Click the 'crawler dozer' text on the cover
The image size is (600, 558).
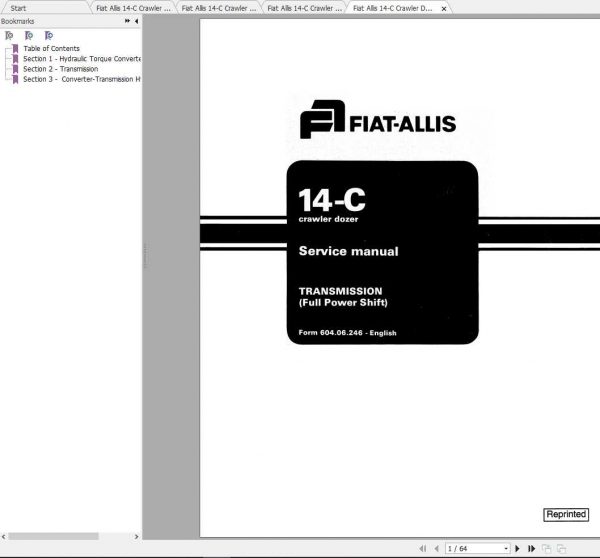pos(328,219)
